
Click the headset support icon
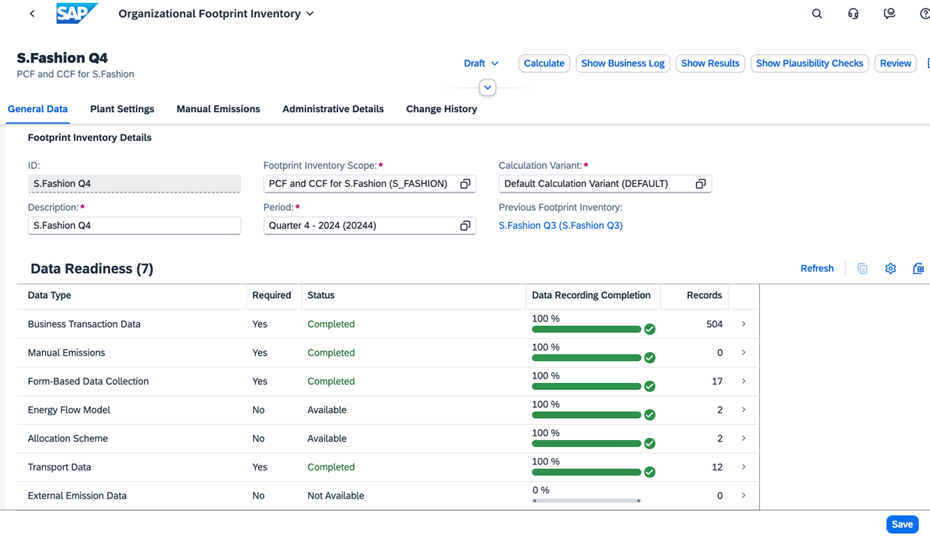tap(853, 14)
